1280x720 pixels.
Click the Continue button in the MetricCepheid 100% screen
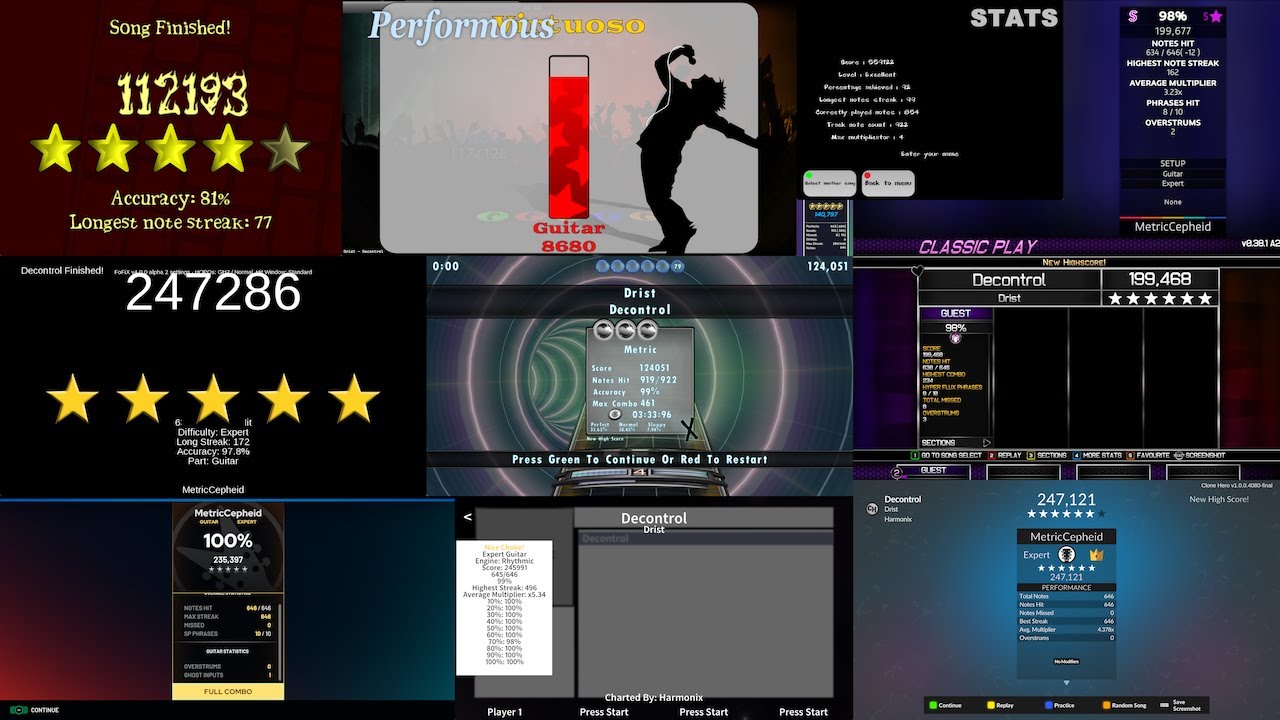pyautogui.click(x=35, y=710)
